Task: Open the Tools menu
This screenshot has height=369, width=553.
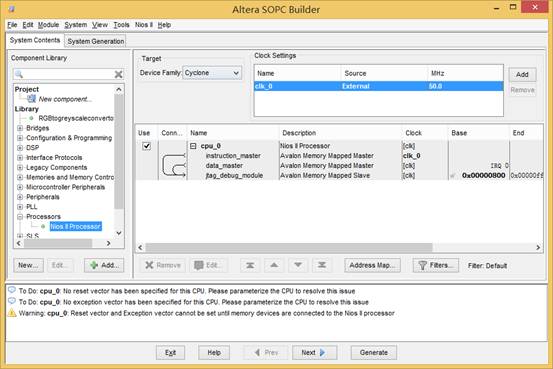Action: (x=121, y=25)
